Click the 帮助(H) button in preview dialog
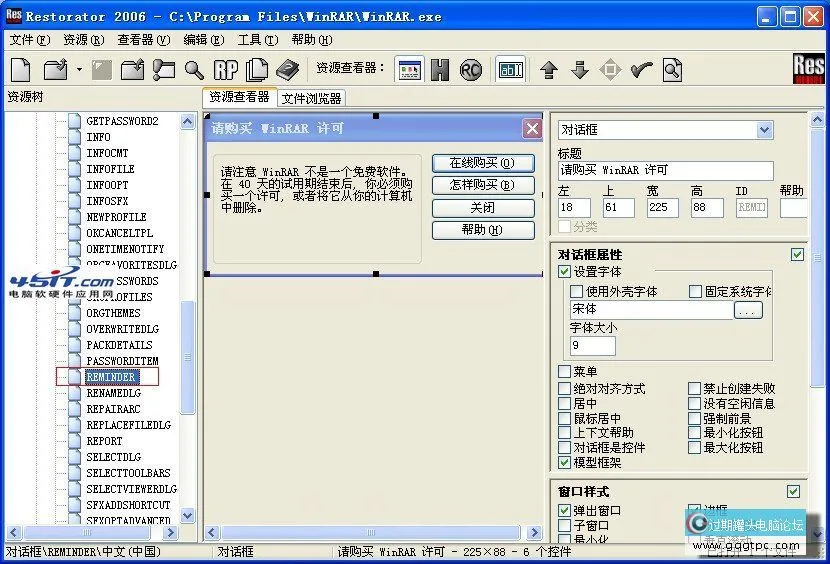The image size is (830, 564). 483,230
